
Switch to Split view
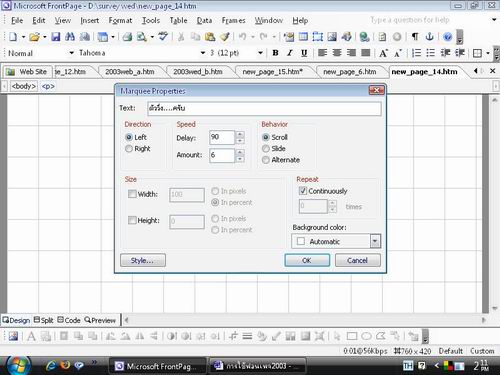44,320
